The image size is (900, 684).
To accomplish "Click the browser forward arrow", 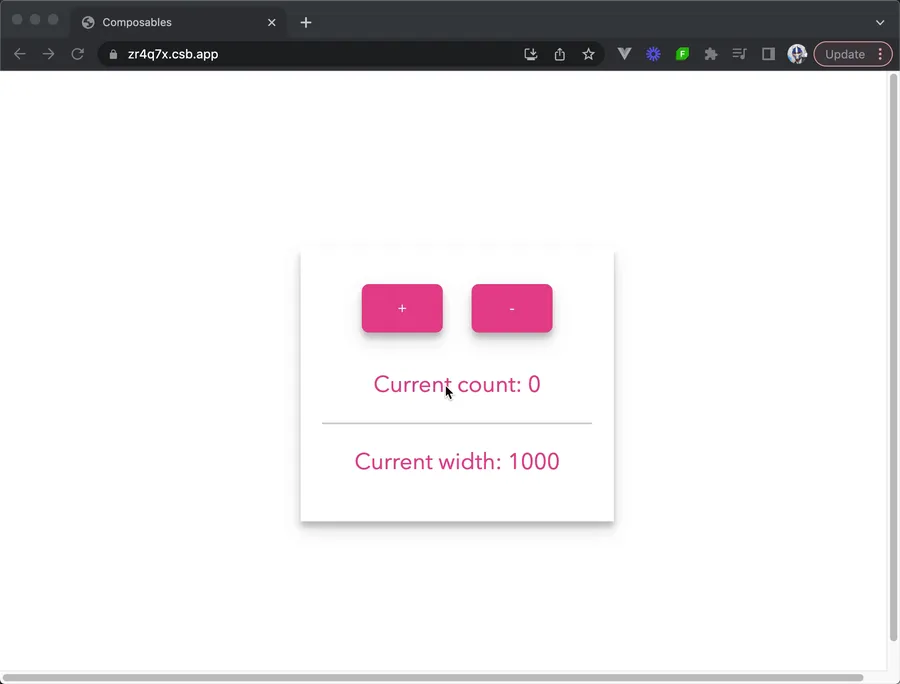I will [48, 54].
